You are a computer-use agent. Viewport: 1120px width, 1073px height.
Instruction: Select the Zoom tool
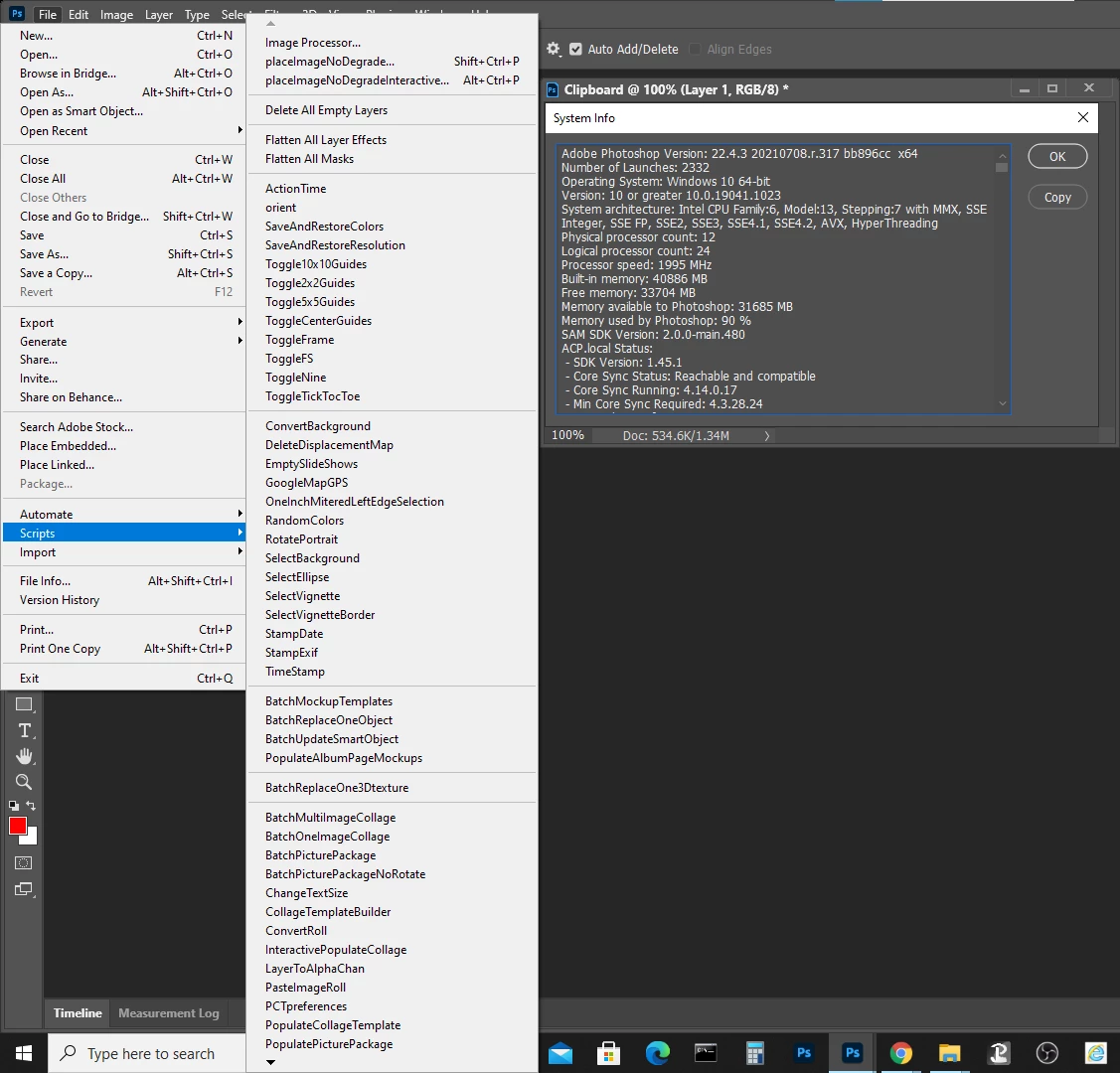coord(24,782)
